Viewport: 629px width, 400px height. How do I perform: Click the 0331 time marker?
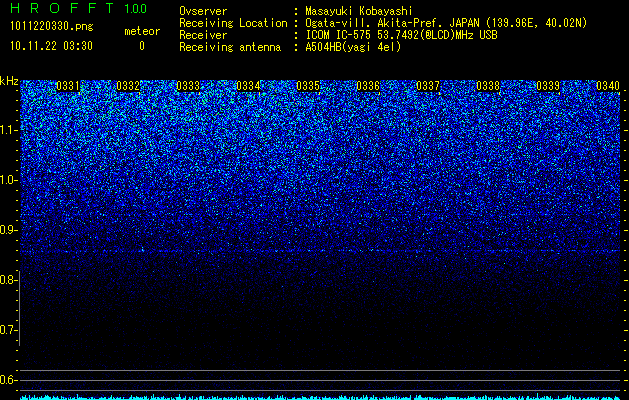coord(68,86)
